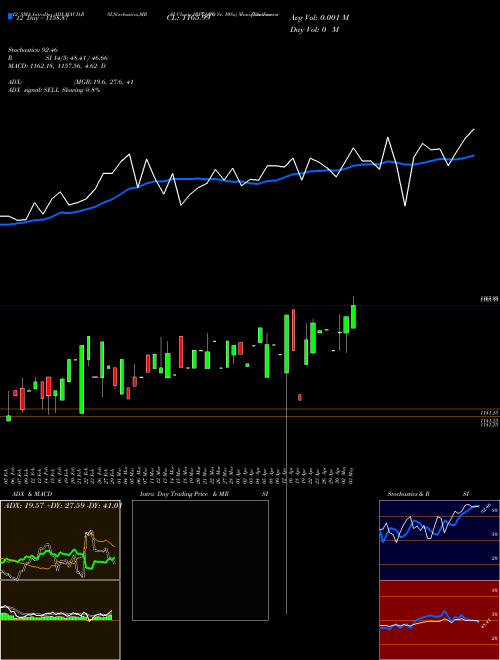The width and height of the screenshot is (500, 660).
Task: Open the red RSI chart thumbnail
Action: [439, 620]
